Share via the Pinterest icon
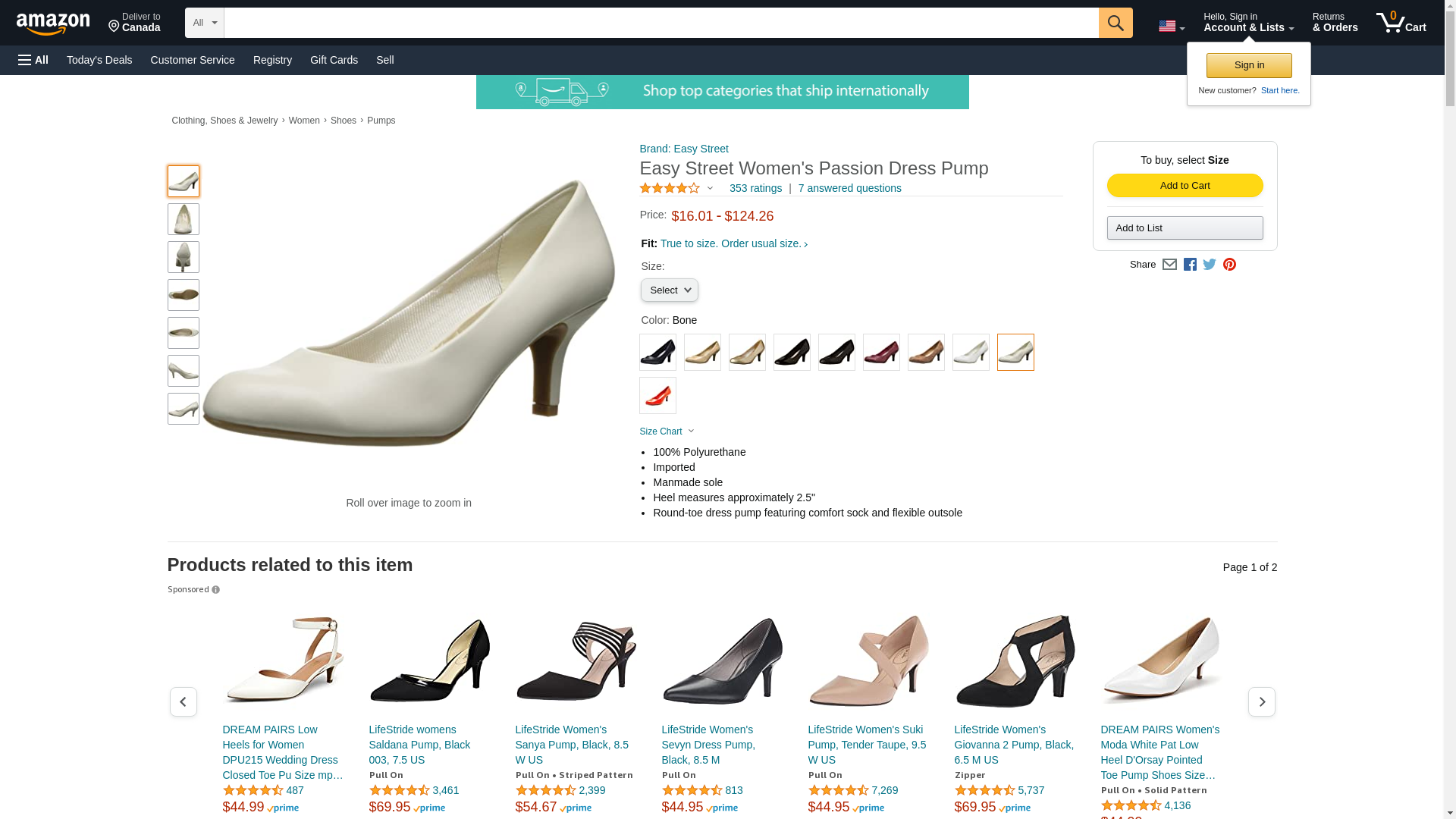 (1229, 264)
